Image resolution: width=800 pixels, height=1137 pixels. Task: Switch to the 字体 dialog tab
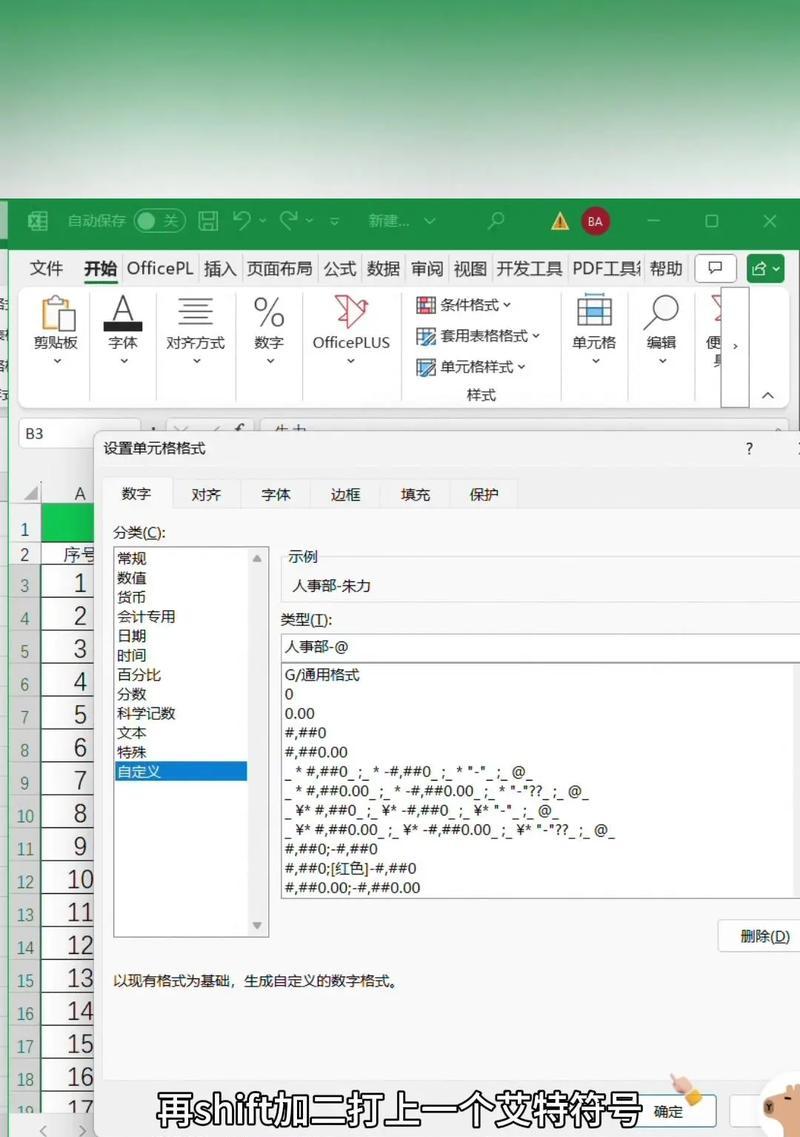click(276, 495)
